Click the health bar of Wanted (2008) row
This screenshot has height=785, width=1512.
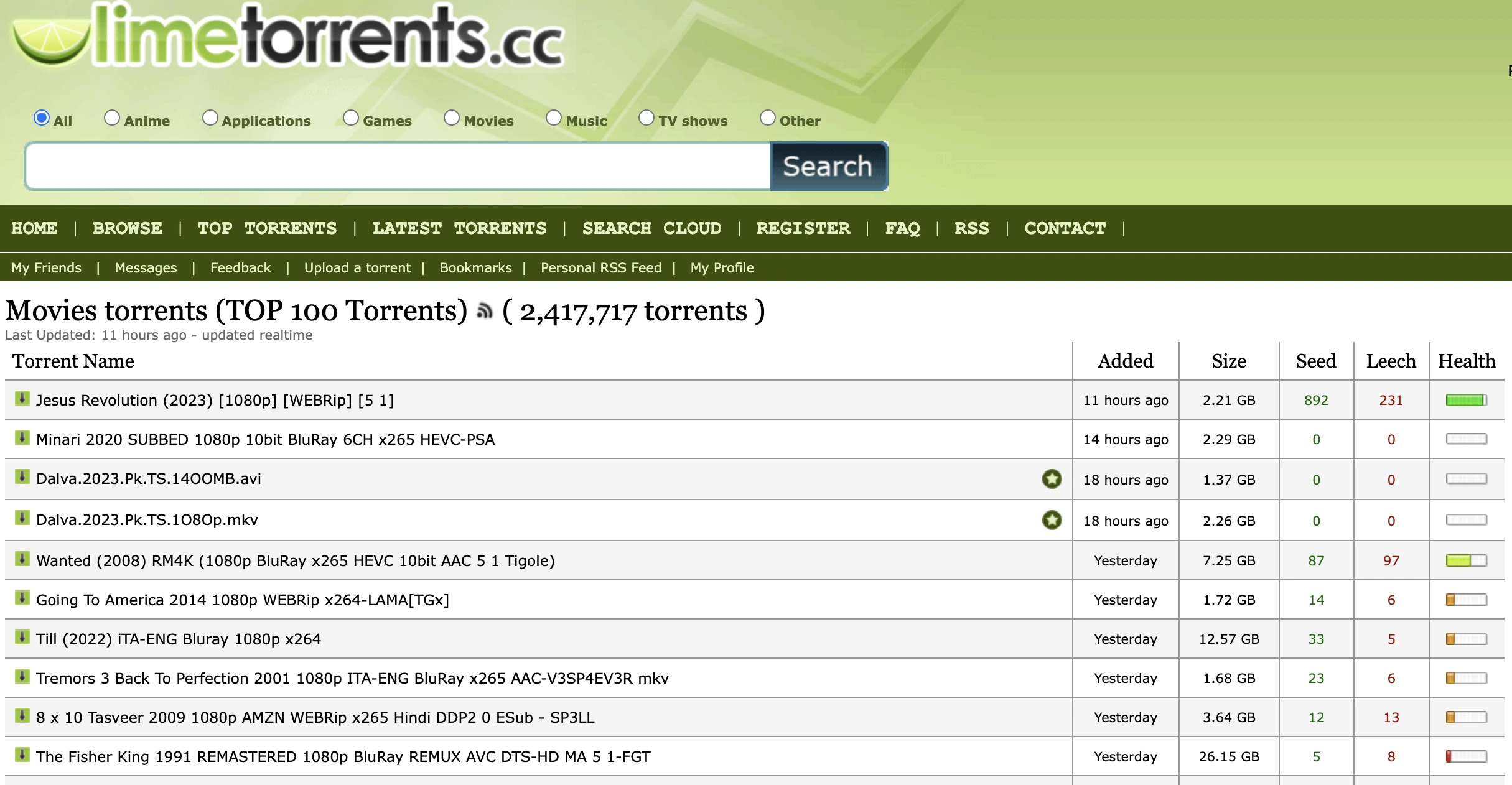(x=1467, y=561)
